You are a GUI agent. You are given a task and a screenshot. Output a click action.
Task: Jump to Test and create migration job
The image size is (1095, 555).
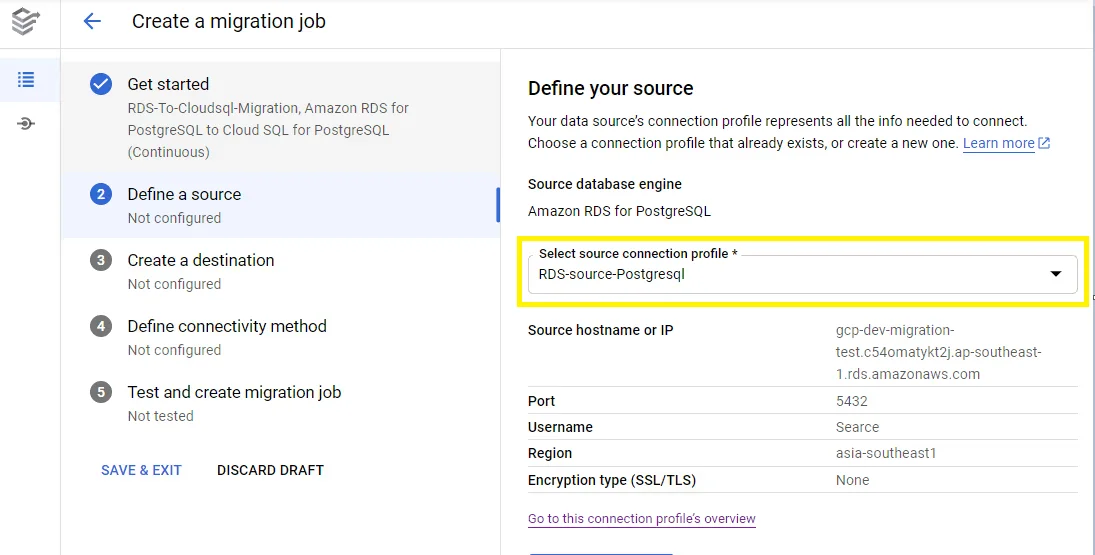234,393
